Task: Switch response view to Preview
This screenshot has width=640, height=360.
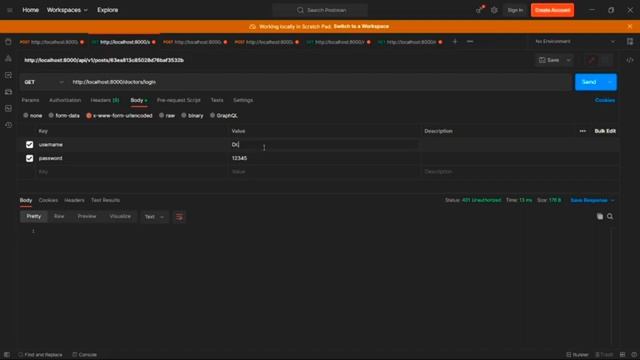Action: coord(87,217)
